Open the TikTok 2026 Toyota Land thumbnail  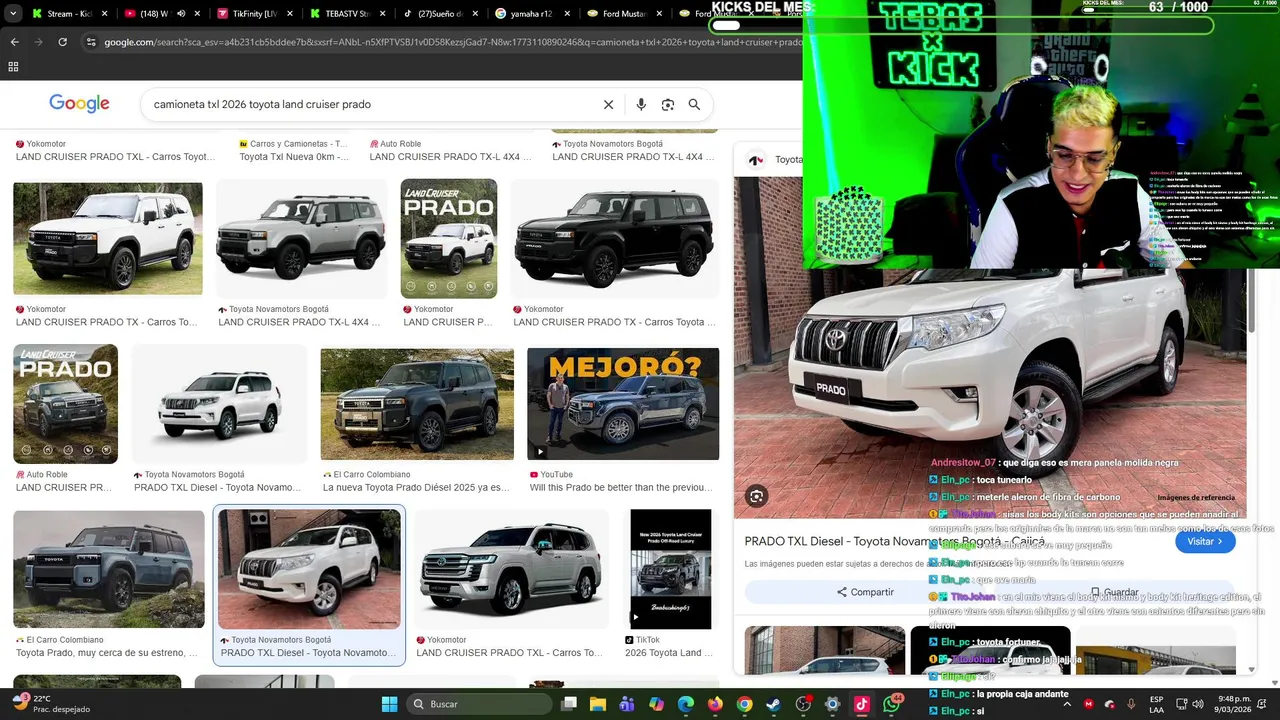pos(670,569)
